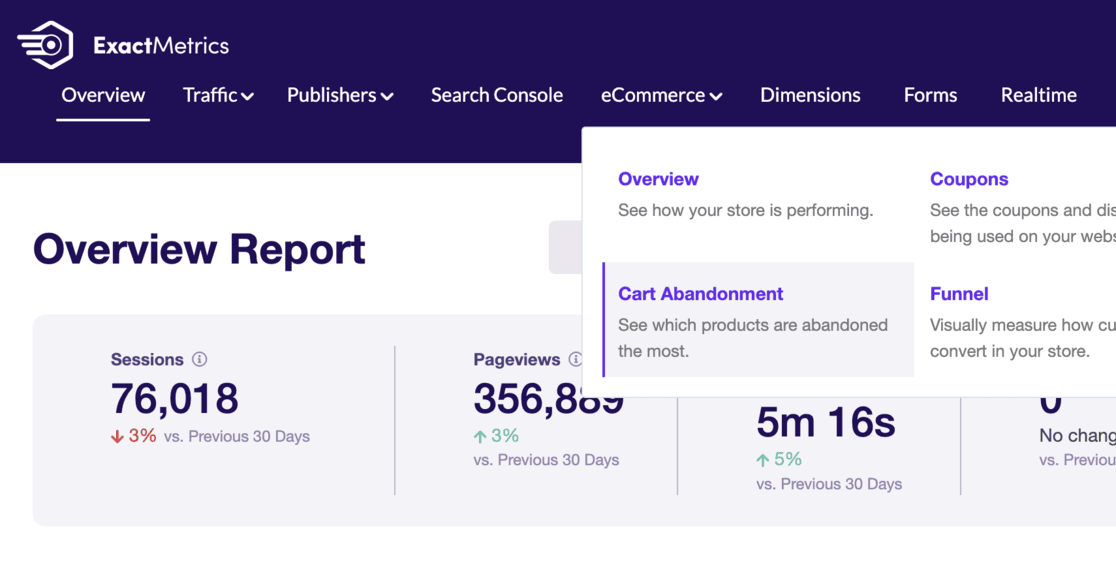Click the Sessions value 76,018
Image resolution: width=1116 pixels, height=565 pixels.
pyautogui.click(x=174, y=398)
